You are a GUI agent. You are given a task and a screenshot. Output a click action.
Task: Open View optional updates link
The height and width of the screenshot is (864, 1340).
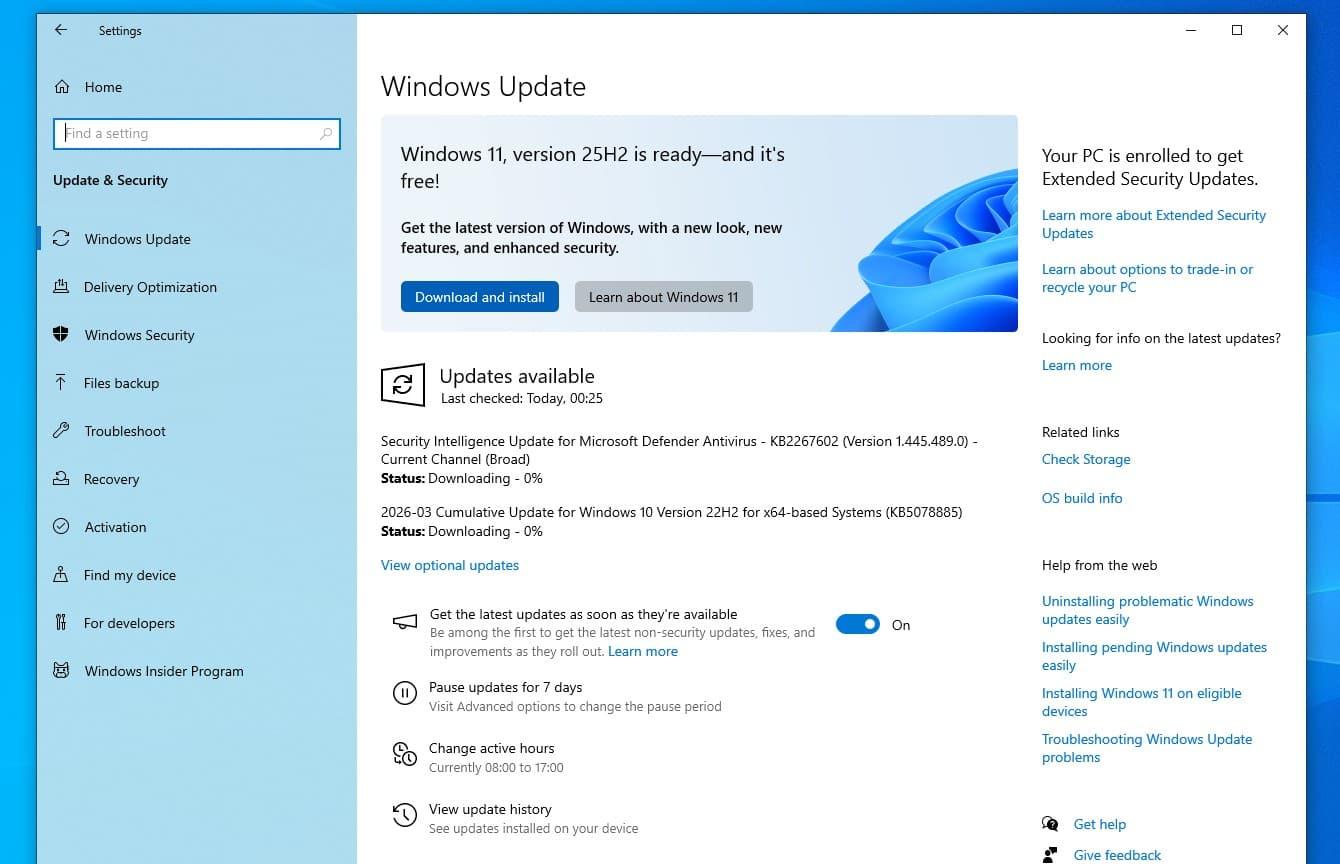[x=450, y=565]
